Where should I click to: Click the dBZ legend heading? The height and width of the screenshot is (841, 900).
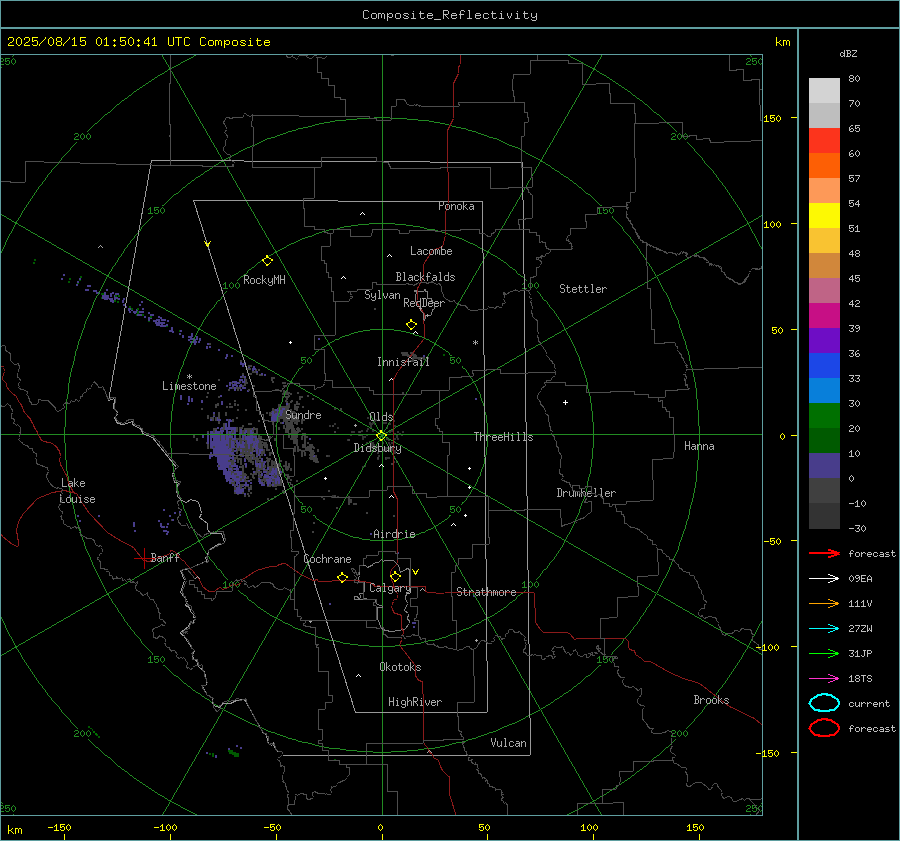(848, 54)
